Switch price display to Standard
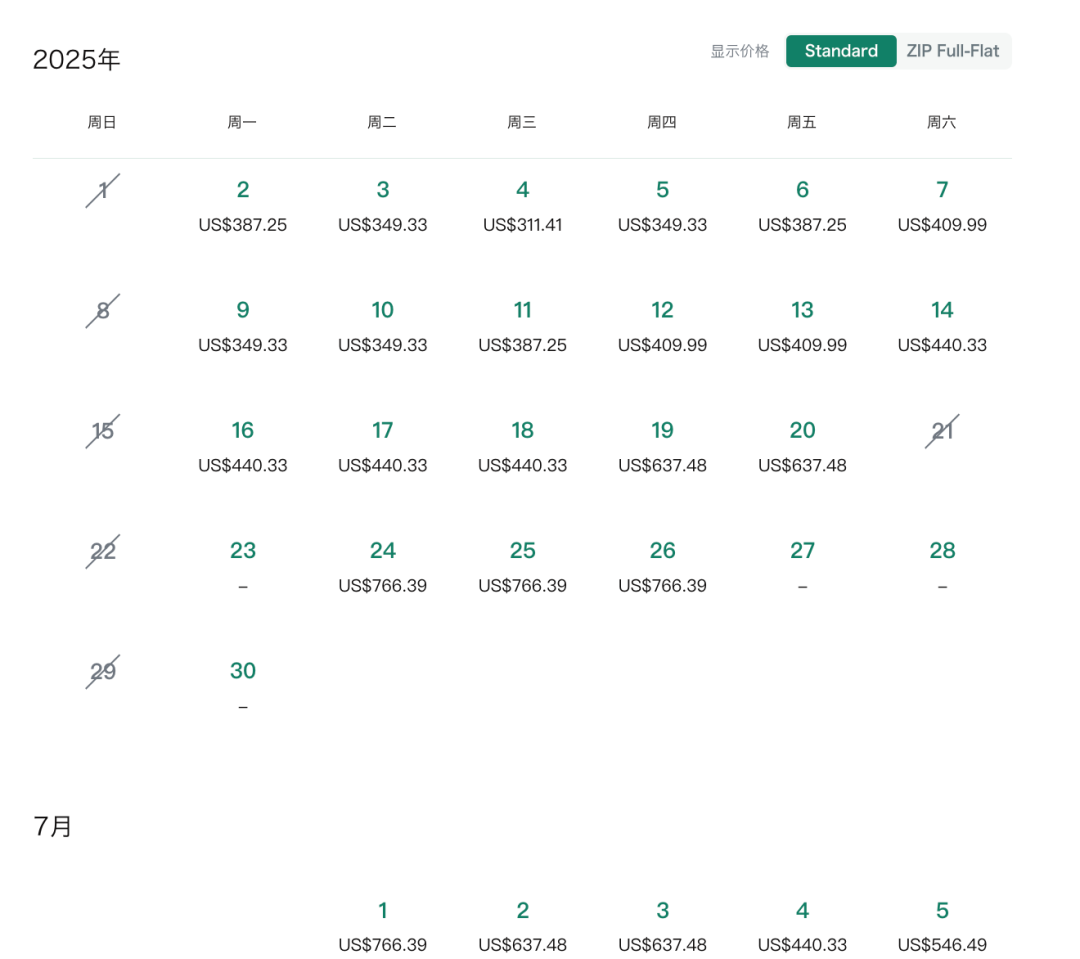 point(841,51)
